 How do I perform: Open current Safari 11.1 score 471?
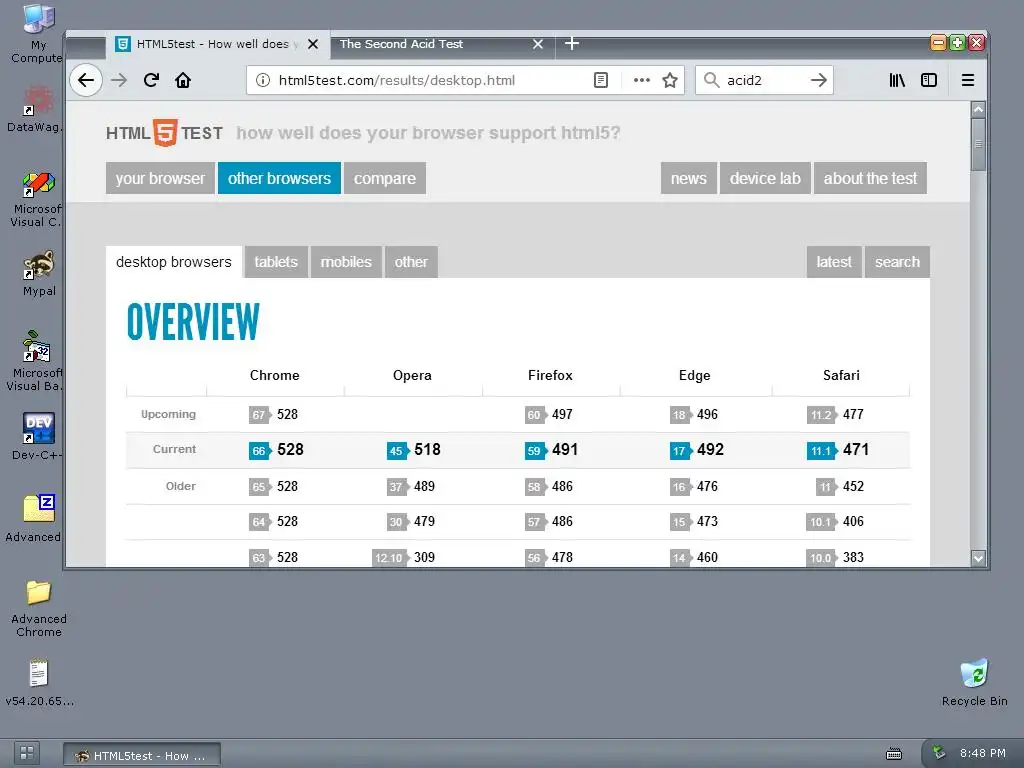pos(838,449)
